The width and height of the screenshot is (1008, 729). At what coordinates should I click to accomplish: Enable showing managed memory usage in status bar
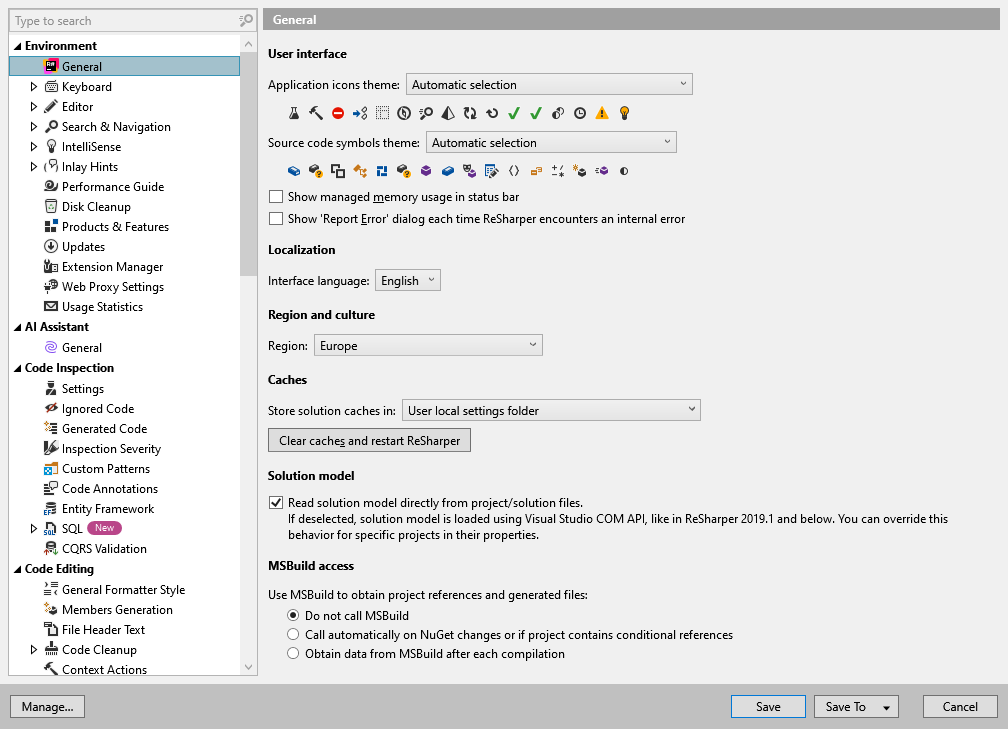tap(276, 197)
